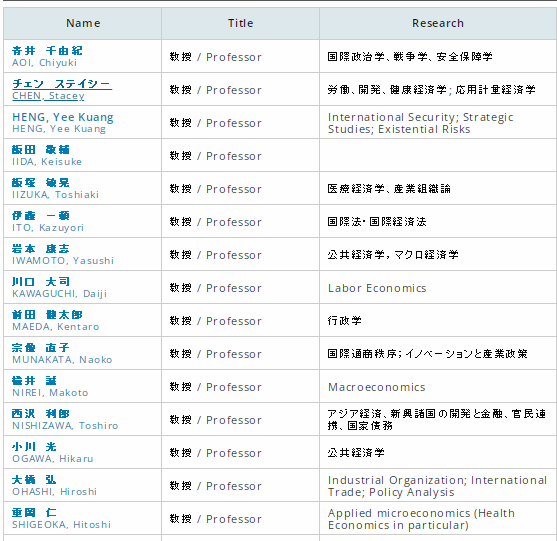This screenshot has height=541, width=557.
Task: Select research field text in OGAWA, Hikaru row
Action: (356, 453)
